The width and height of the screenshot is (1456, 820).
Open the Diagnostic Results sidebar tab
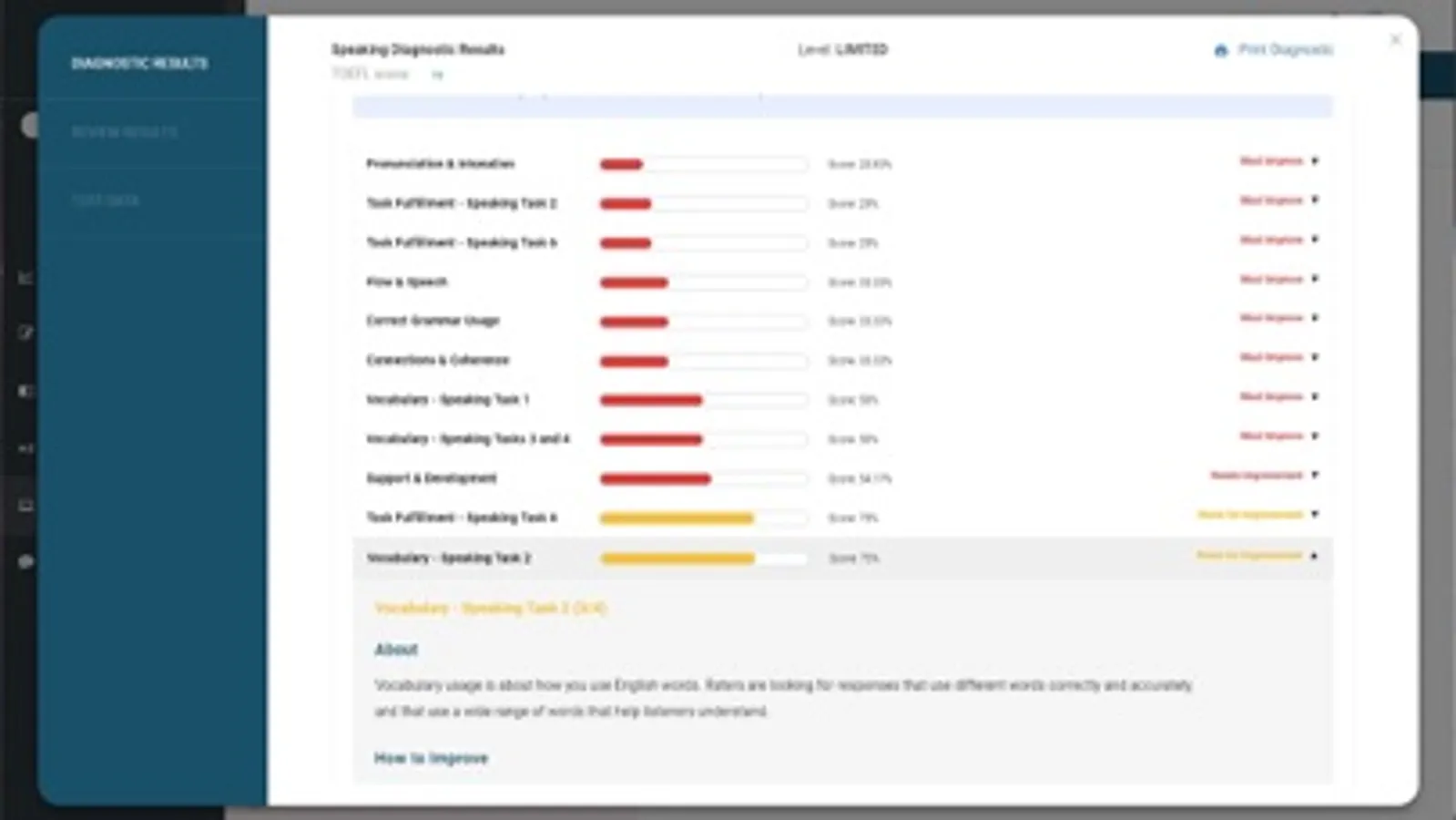(x=139, y=63)
